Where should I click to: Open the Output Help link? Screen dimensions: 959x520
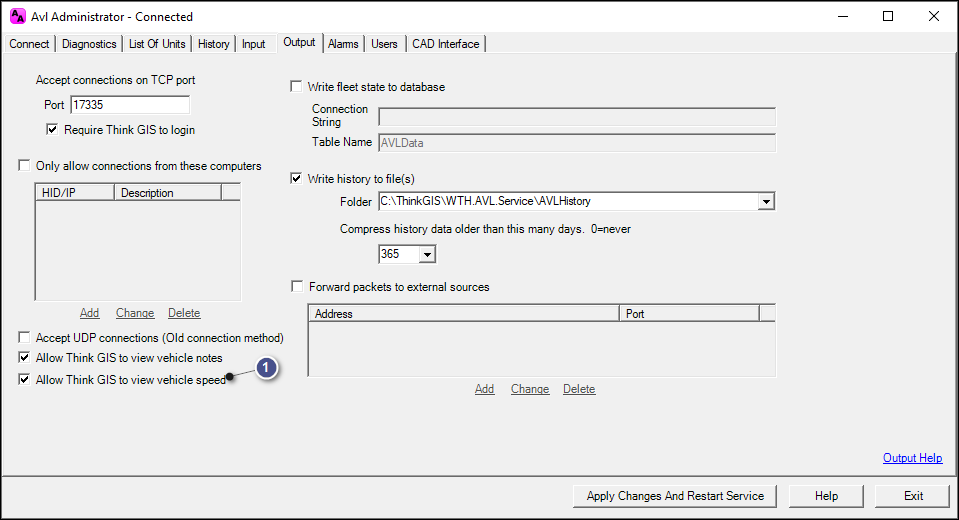point(913,458)
